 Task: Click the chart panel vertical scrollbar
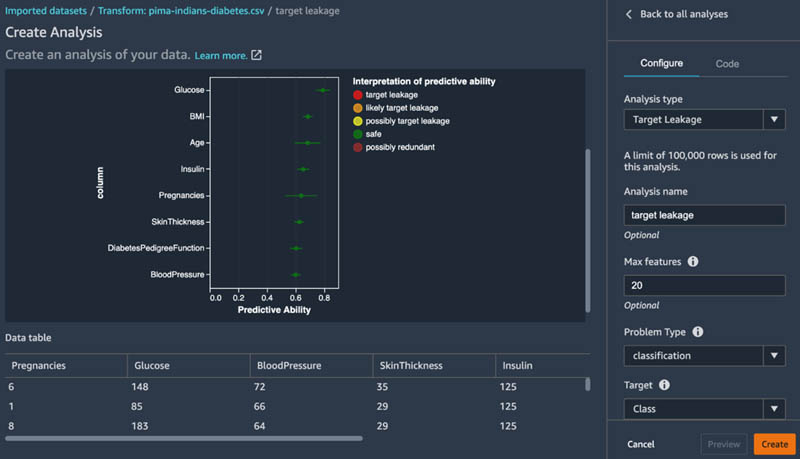pyautogui.click(x=588, y=231)
